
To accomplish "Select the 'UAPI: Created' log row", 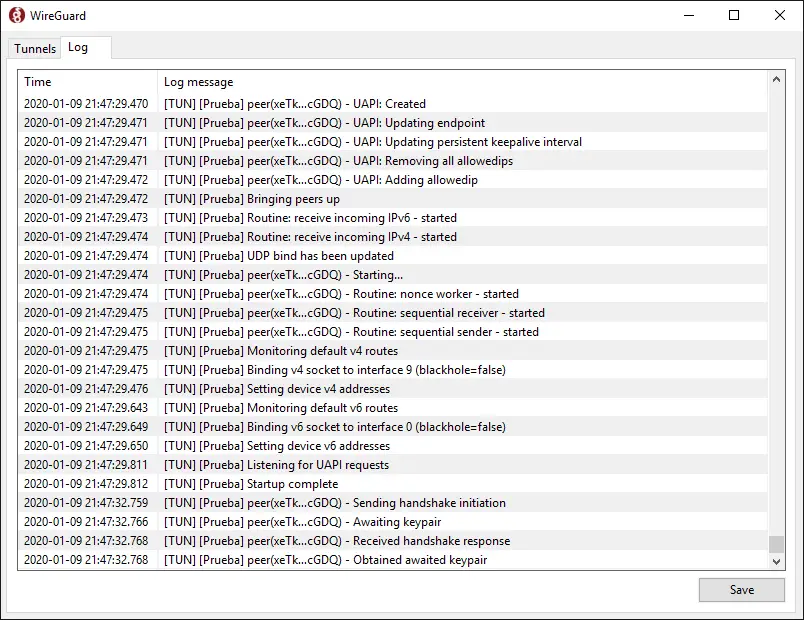I will pyautogui.click(x=393, y=104).
